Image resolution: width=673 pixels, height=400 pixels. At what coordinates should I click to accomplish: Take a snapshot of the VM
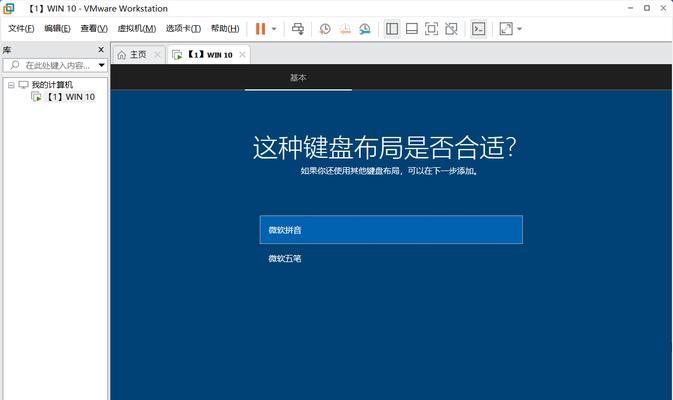coord(325,29)
